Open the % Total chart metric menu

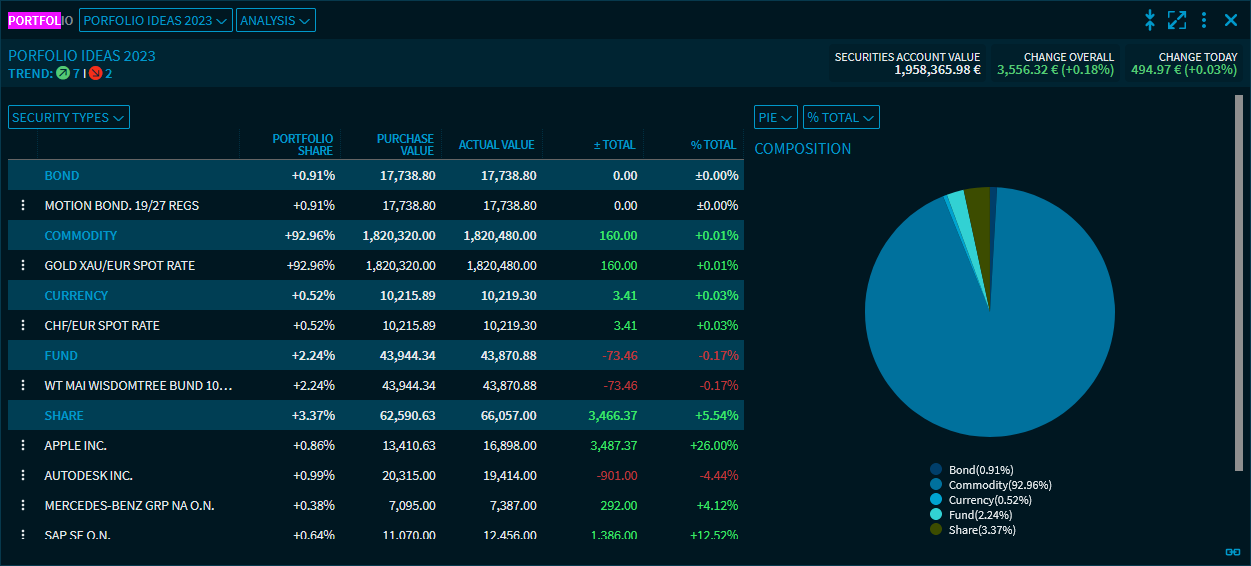[841, 117]
